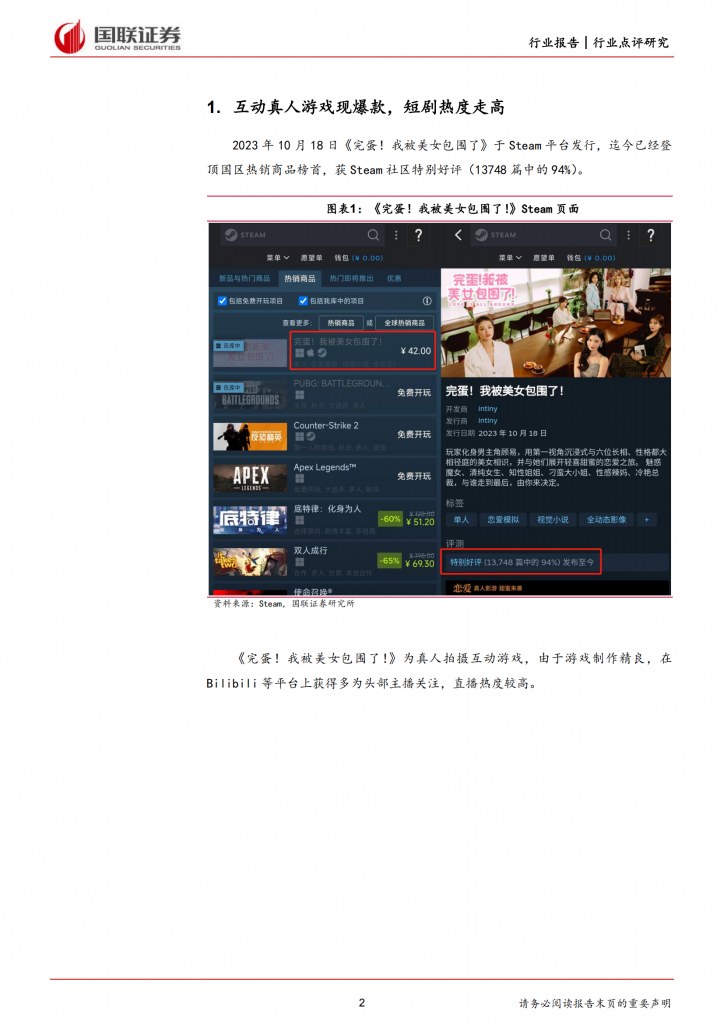Open developer link Intiny beside 开发商
The width and height of the screenshot is (724, 1024).
point(488,409)
